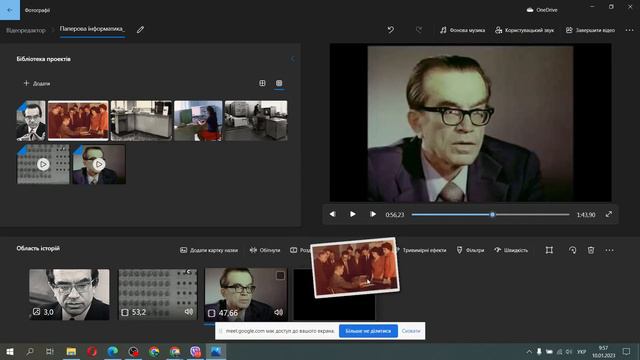Show hidden system tray icons
The width and height of the screenshot is (640, 360).
click(529, 351)
